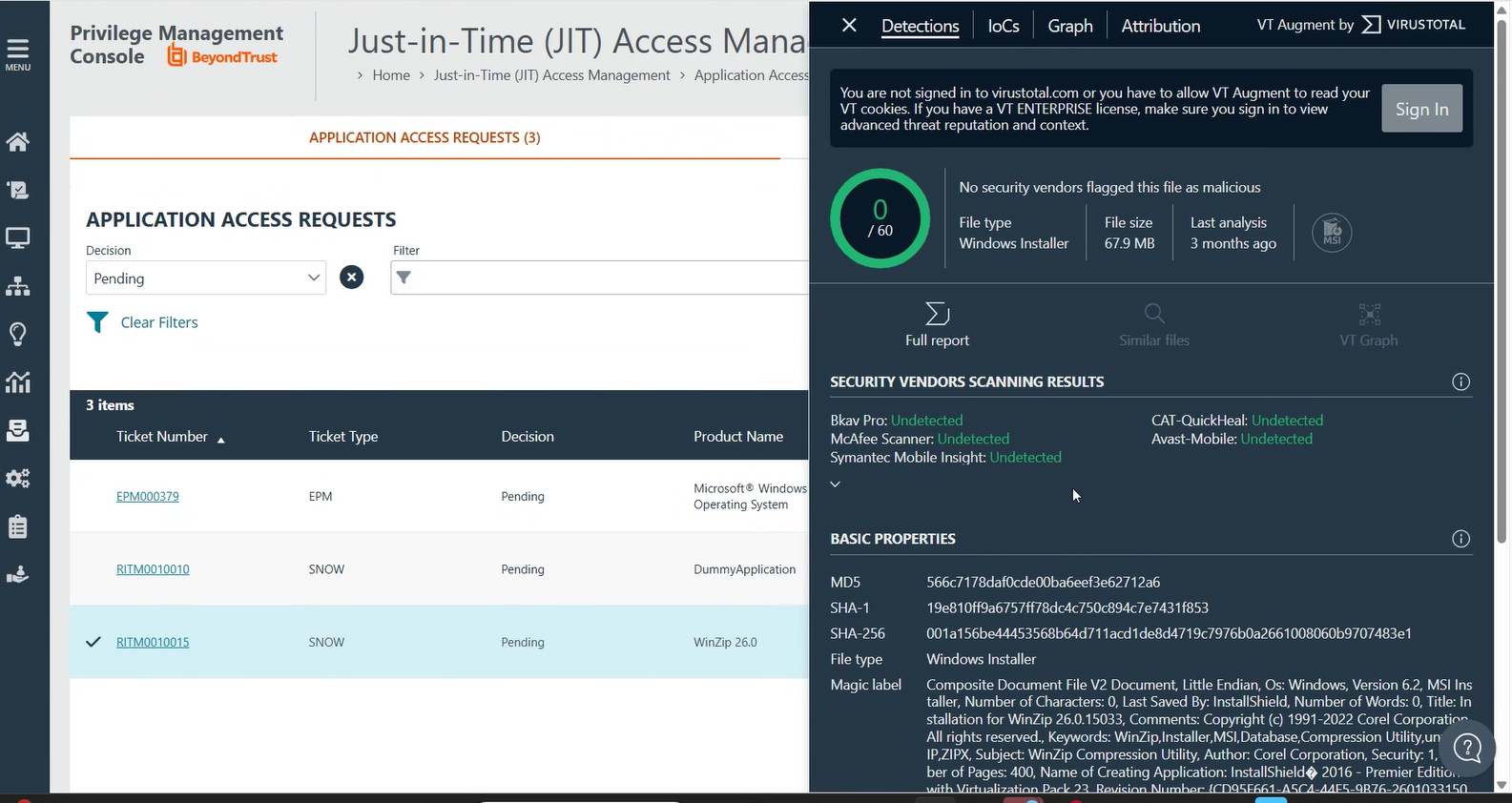Close the VT Augment panel

pyautogui.click(x=849, y=25)
